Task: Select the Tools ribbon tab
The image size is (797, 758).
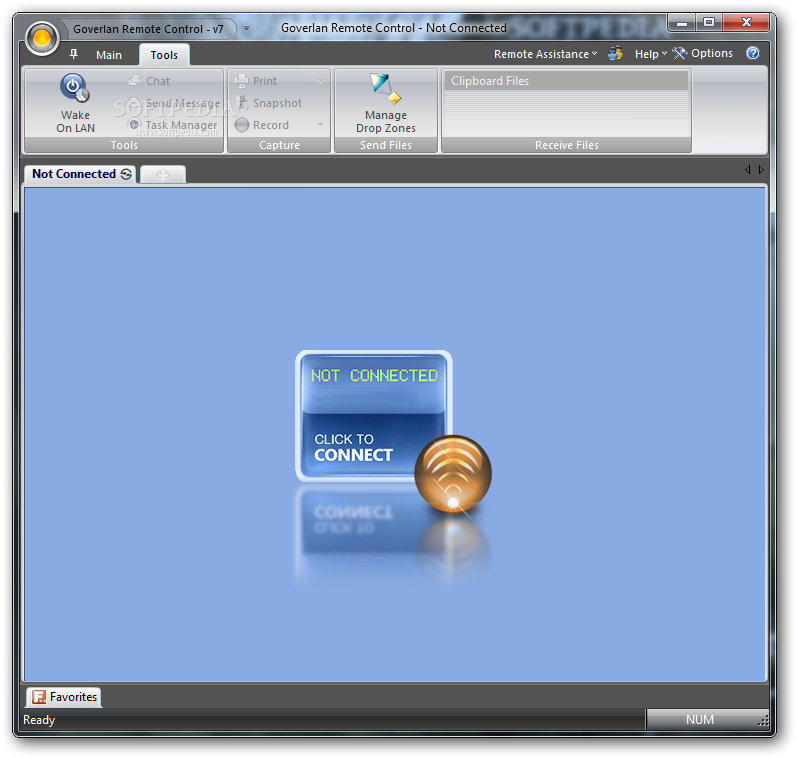Action: point(164,55)
